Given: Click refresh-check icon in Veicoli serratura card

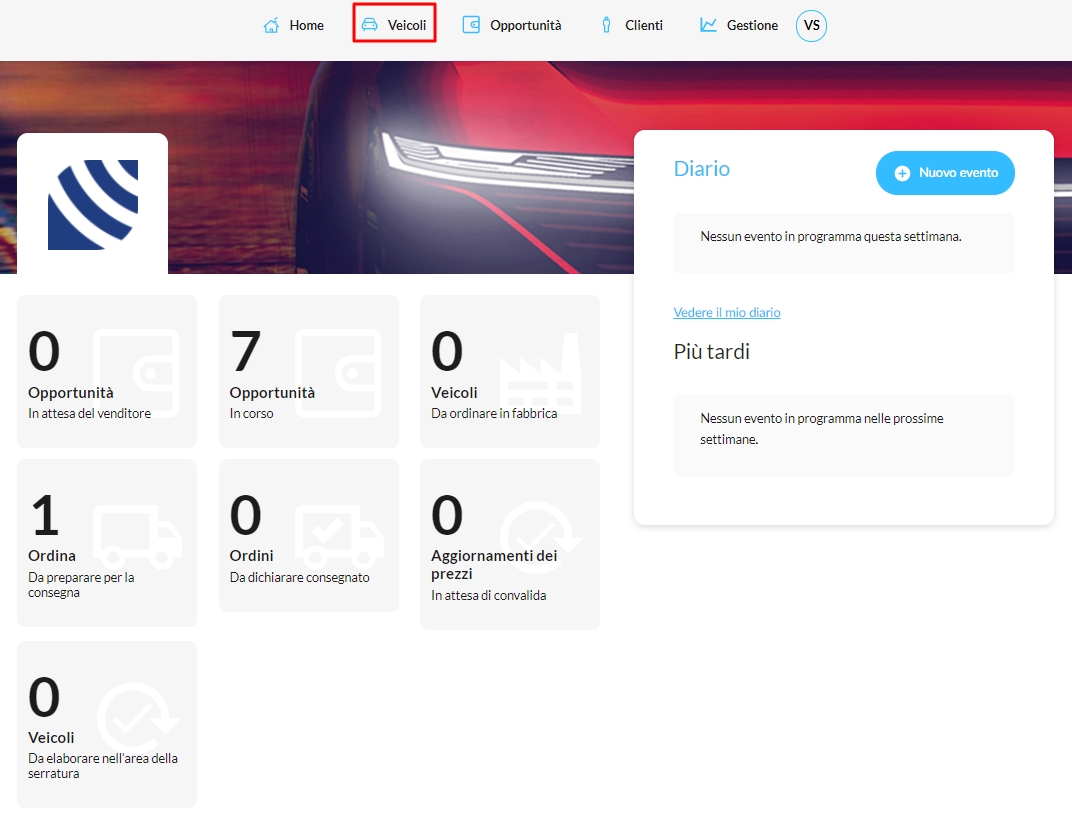Looking at the screenshot, I should click(x=138, y=716).
